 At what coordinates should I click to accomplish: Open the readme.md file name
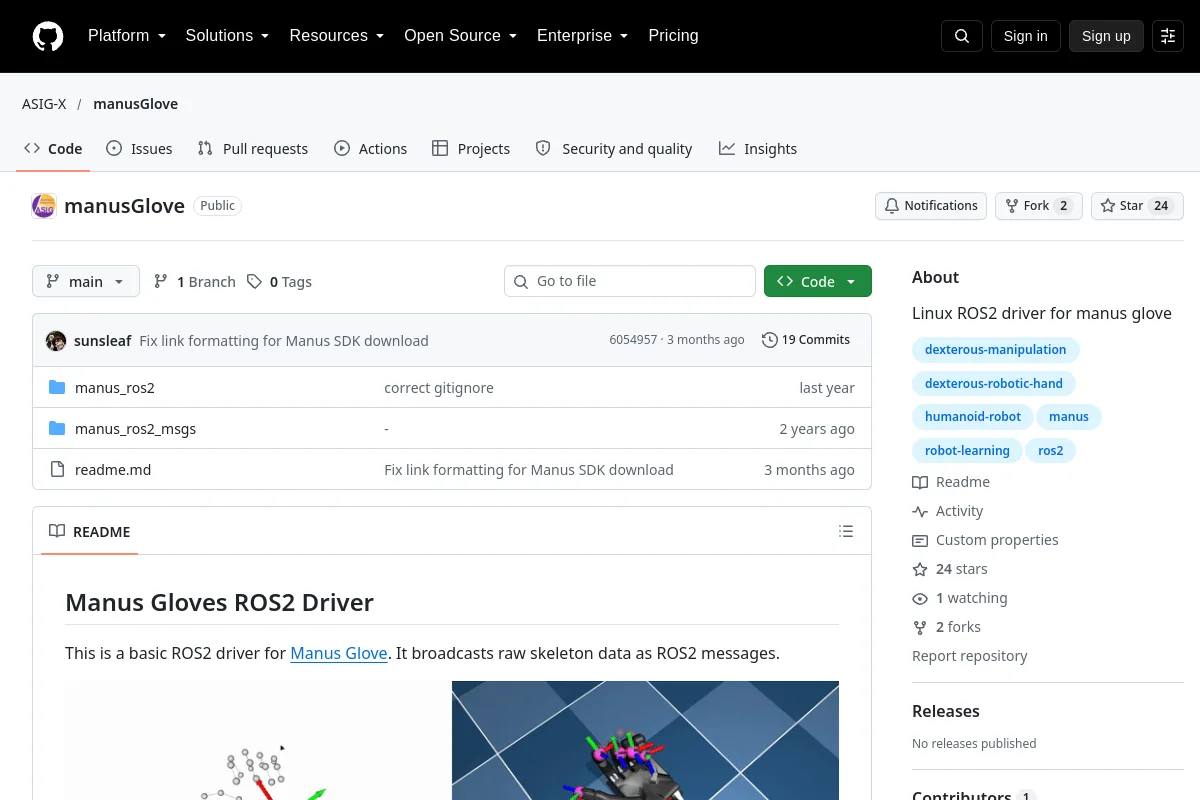coord(113,470)
